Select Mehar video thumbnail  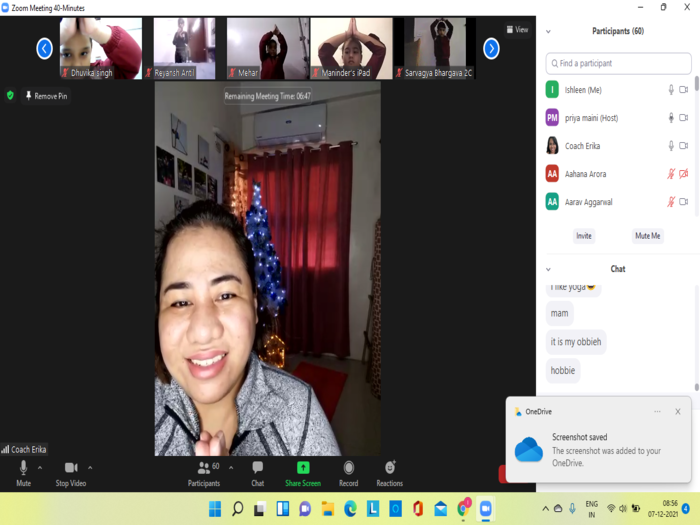tap(267, 49)
